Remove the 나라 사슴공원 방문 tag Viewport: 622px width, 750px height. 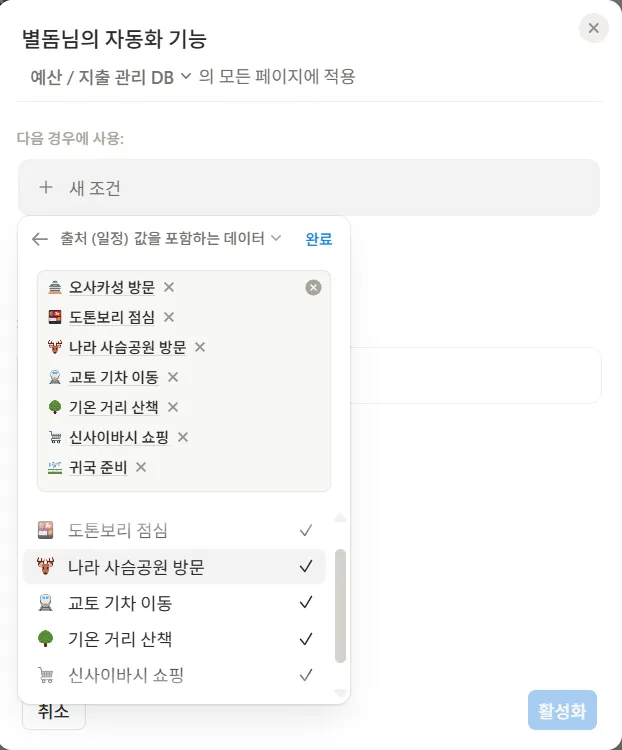[x=200, y=347]
